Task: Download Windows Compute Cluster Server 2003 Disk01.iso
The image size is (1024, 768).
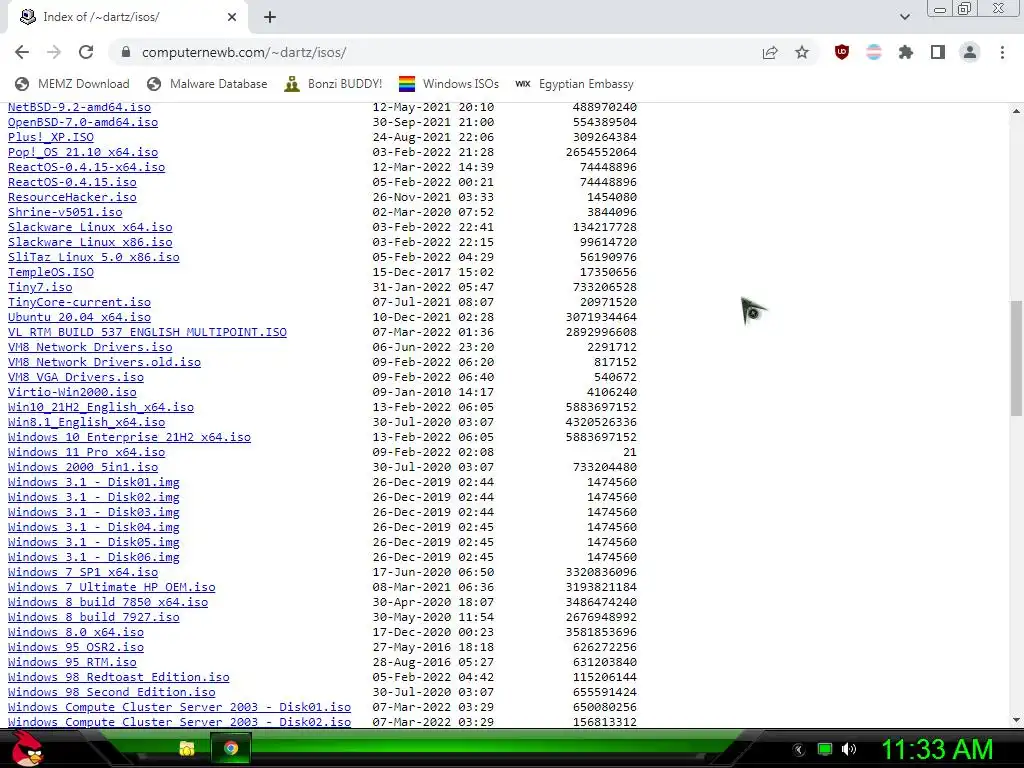Action: (x=180, y=708)
